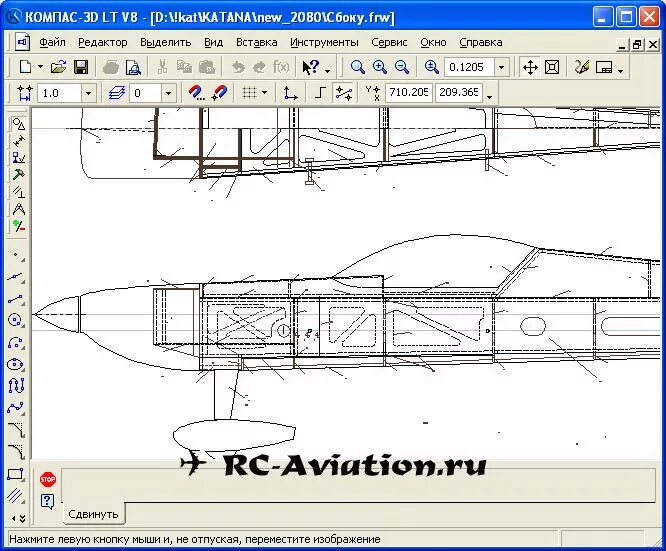Expand the zoom scale dropdown arrow
Viewport: 666px width, 551px height.
click(502, 67)
